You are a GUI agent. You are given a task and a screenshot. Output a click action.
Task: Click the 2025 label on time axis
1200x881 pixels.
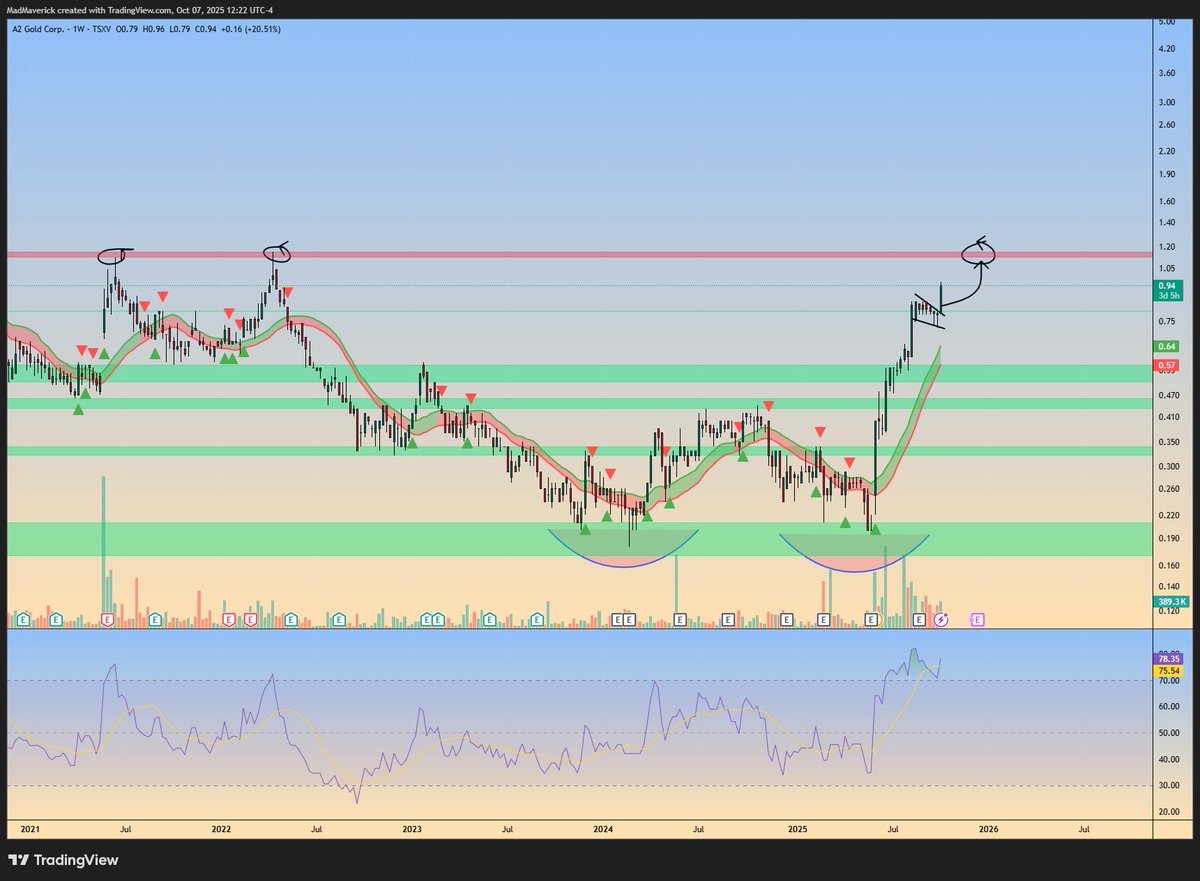[x=797, y=829]
